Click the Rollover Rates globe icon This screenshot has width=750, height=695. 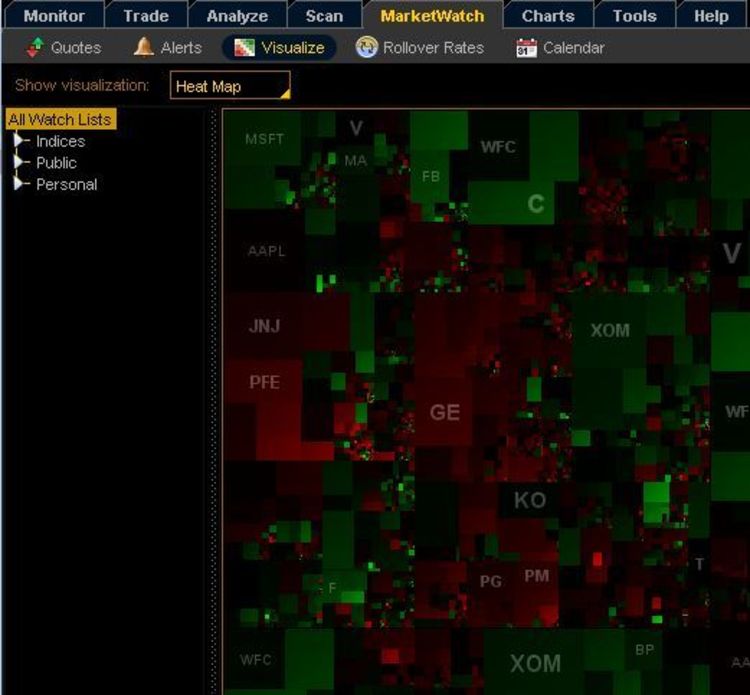coord(366,47)
